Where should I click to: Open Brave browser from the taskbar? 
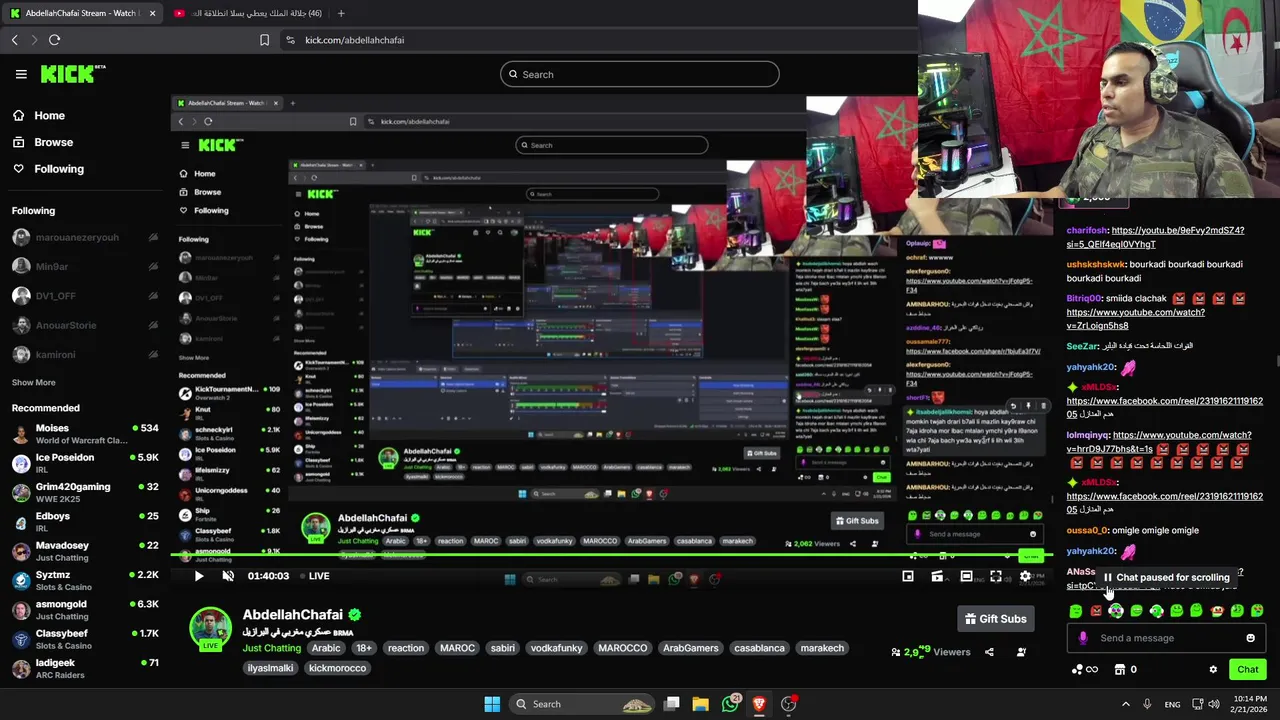point(759,704)
